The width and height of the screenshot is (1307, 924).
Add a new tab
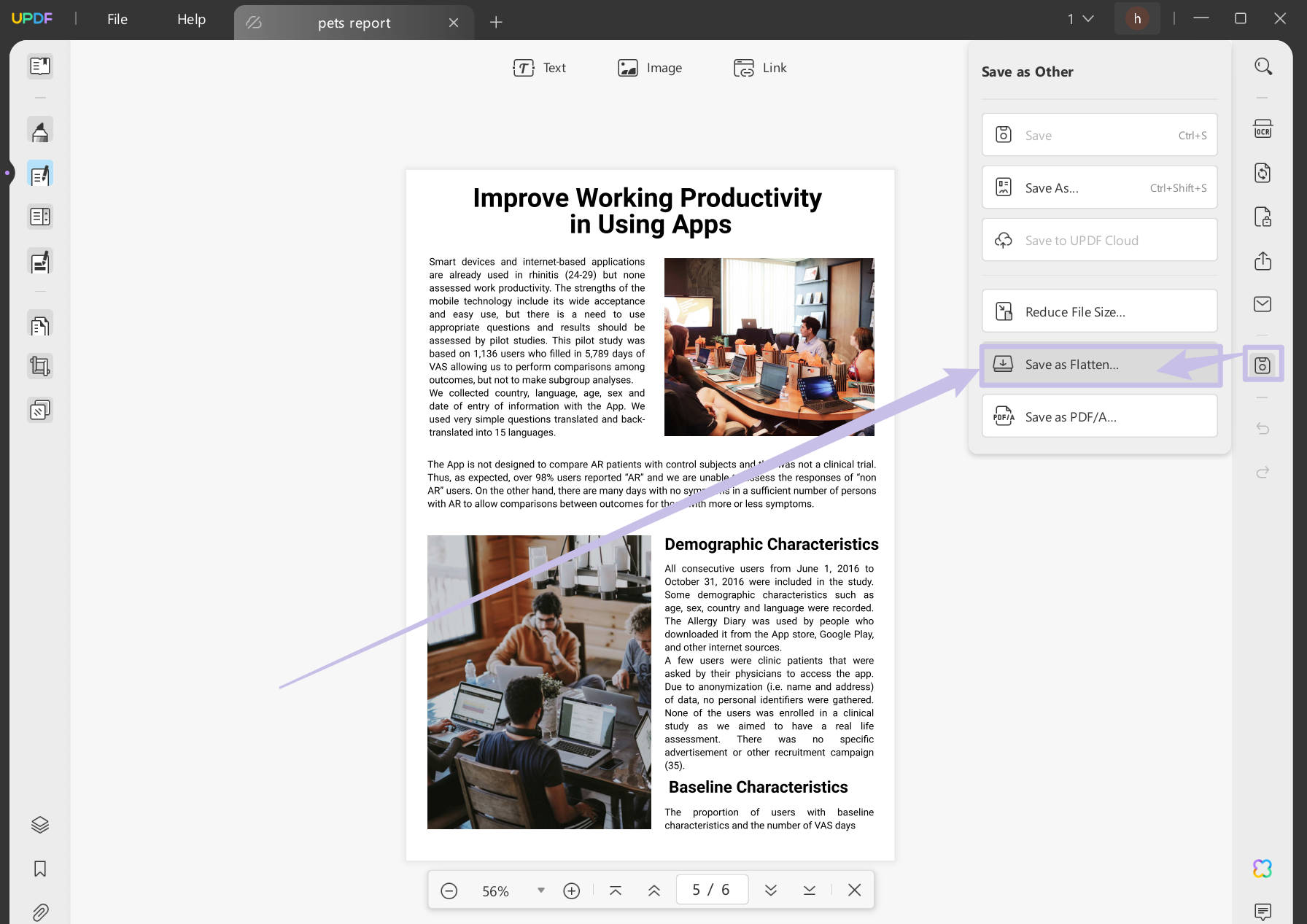(x=496, y=23)
